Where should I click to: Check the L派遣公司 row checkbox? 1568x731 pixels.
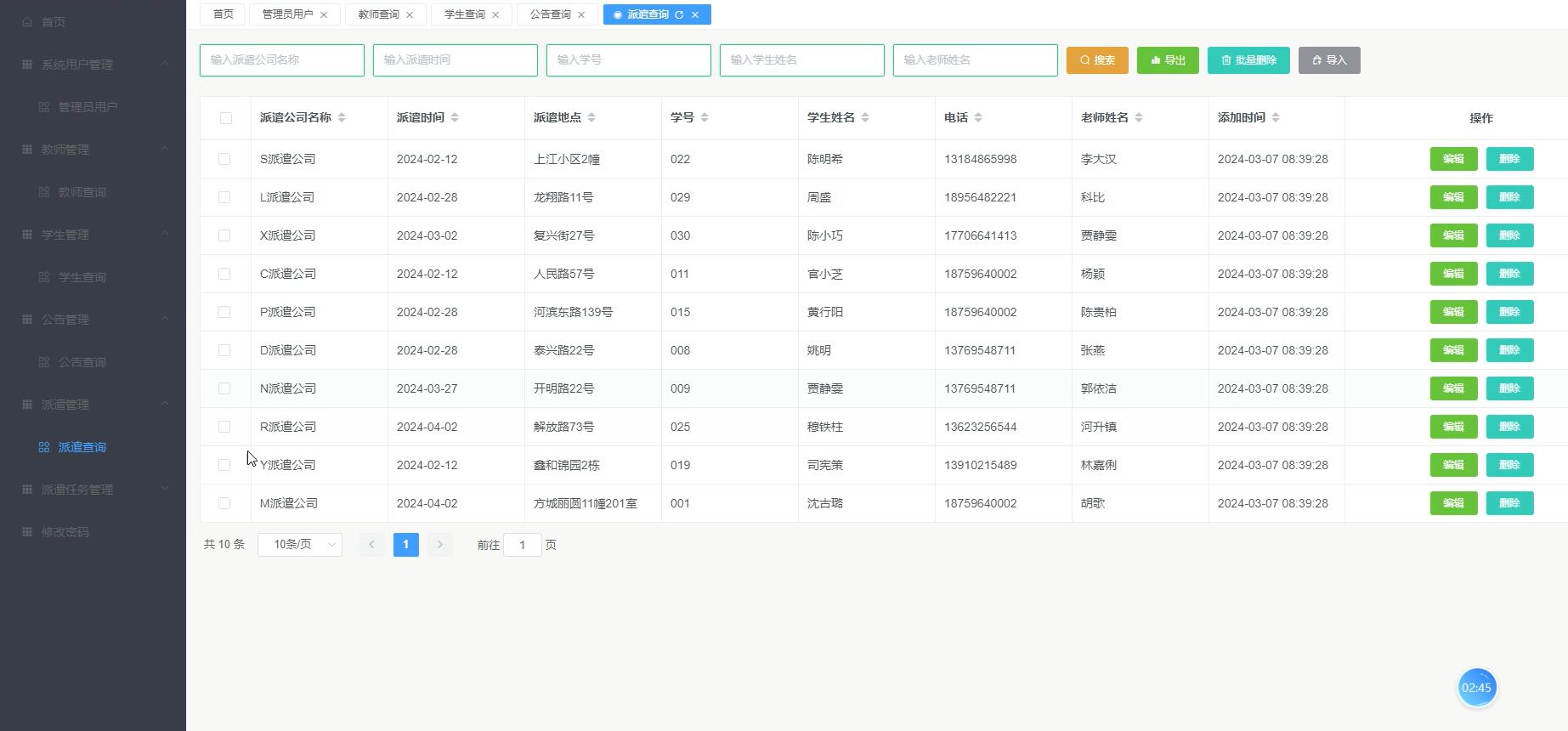click(x=224, y=197)
